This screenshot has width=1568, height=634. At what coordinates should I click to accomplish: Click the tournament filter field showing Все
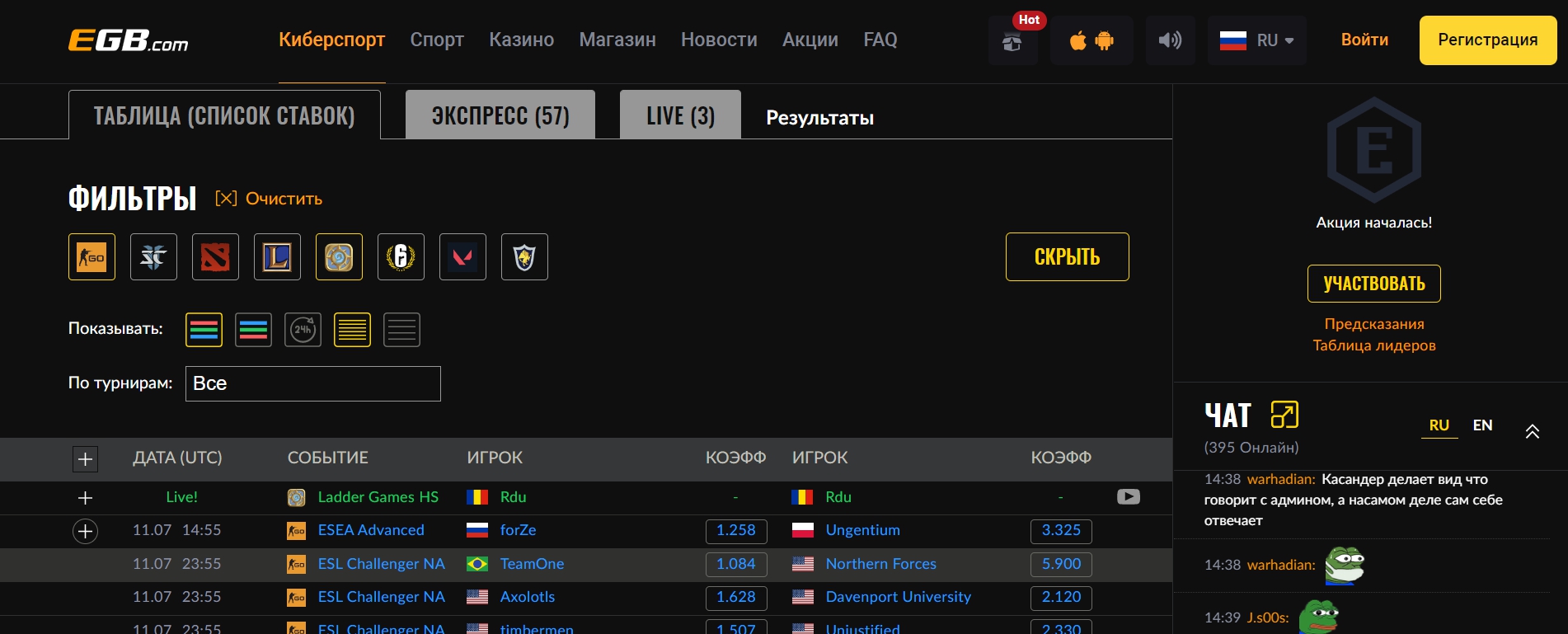click(x=313, y=383)
